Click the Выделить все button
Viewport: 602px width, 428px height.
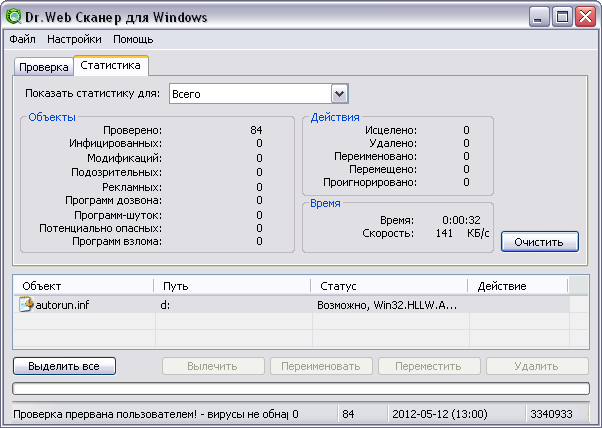[64, 366]
